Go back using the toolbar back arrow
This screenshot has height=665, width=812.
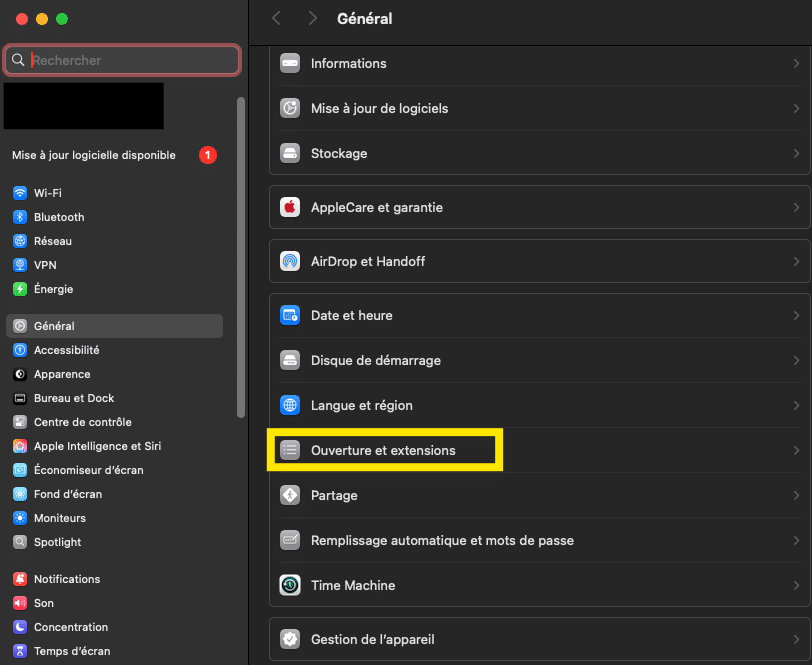(x=277, y=18)
